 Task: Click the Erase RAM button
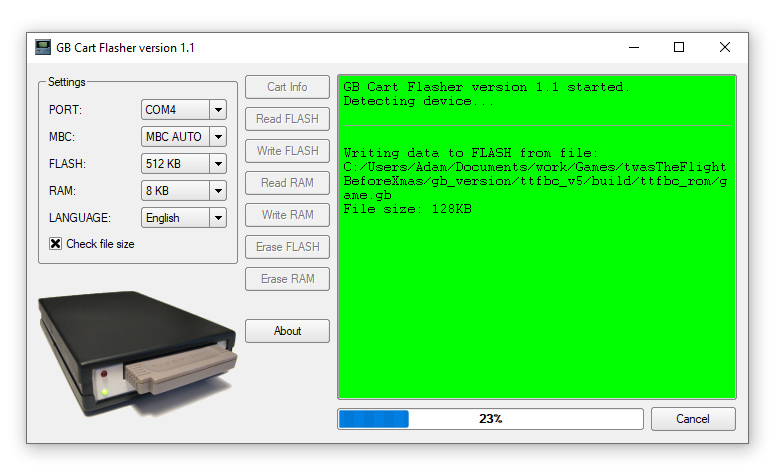287,278
